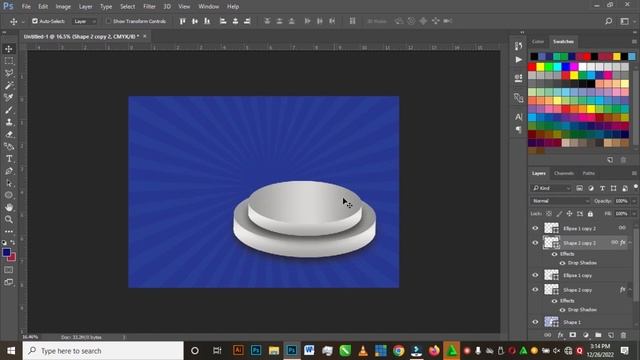Image resolution: width=640 pixels, height=360 pixels.
Task: Click the Change Screen Mode icon
Action: coord(9,282)
